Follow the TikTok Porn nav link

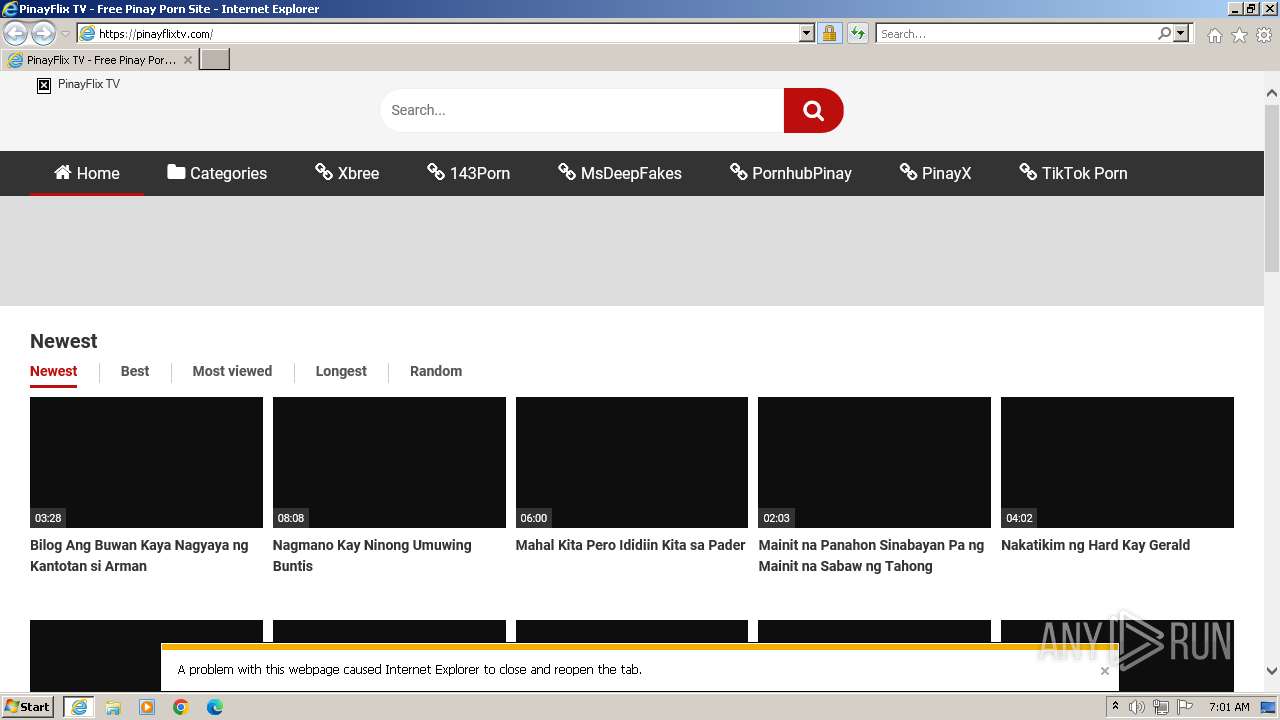(1073, 173)
